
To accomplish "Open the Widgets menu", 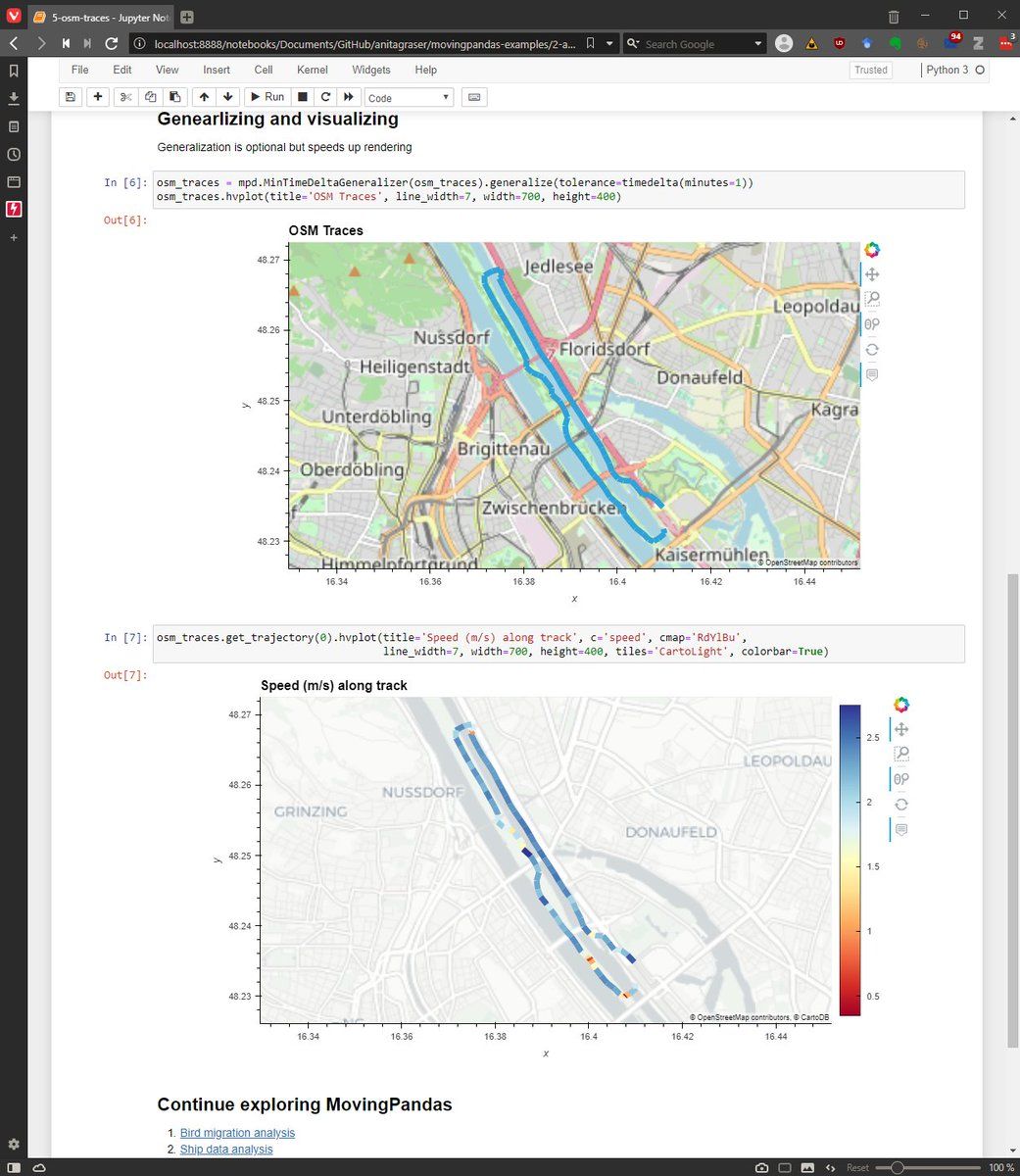I will pyautogui.click(x=371, y=70).
